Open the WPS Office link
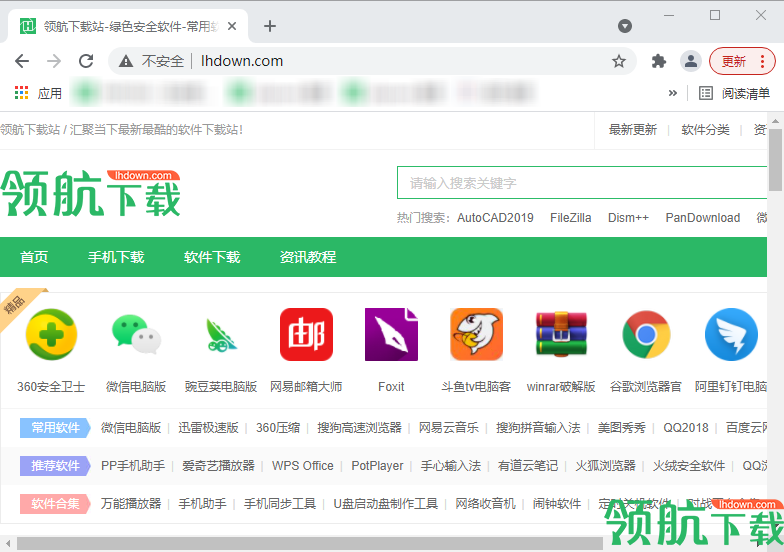The width and height of the screenshot is (784, 552). [x=303, y=466]
